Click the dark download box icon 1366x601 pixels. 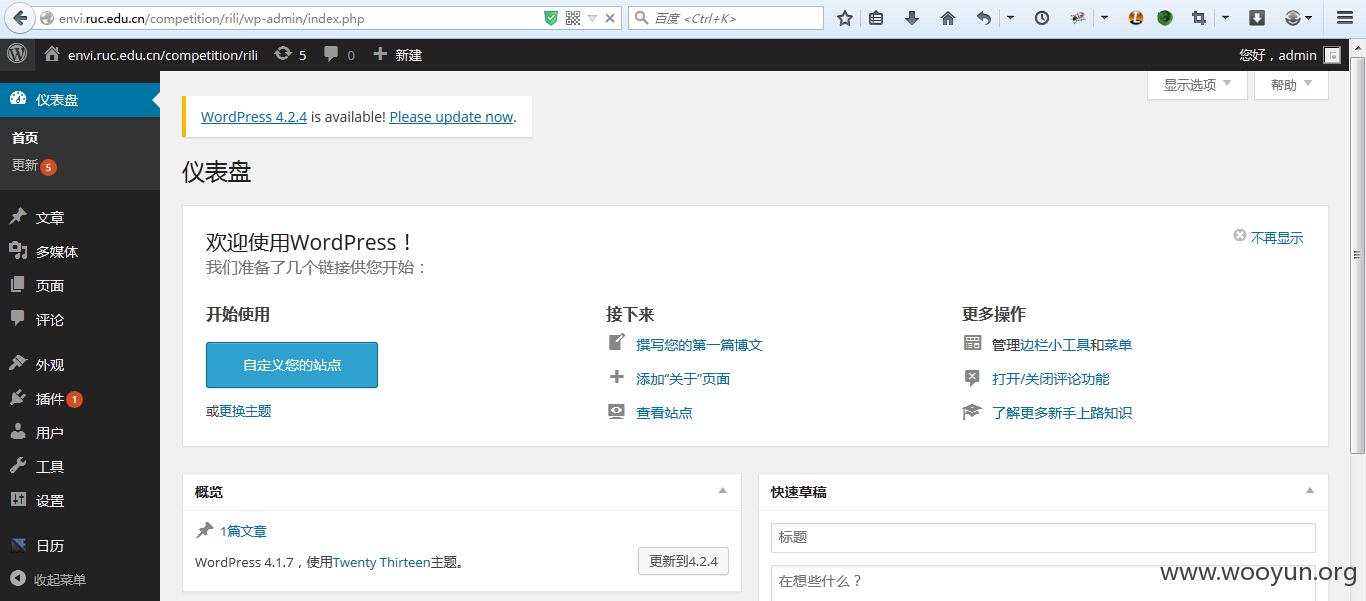pos(1258,18)
